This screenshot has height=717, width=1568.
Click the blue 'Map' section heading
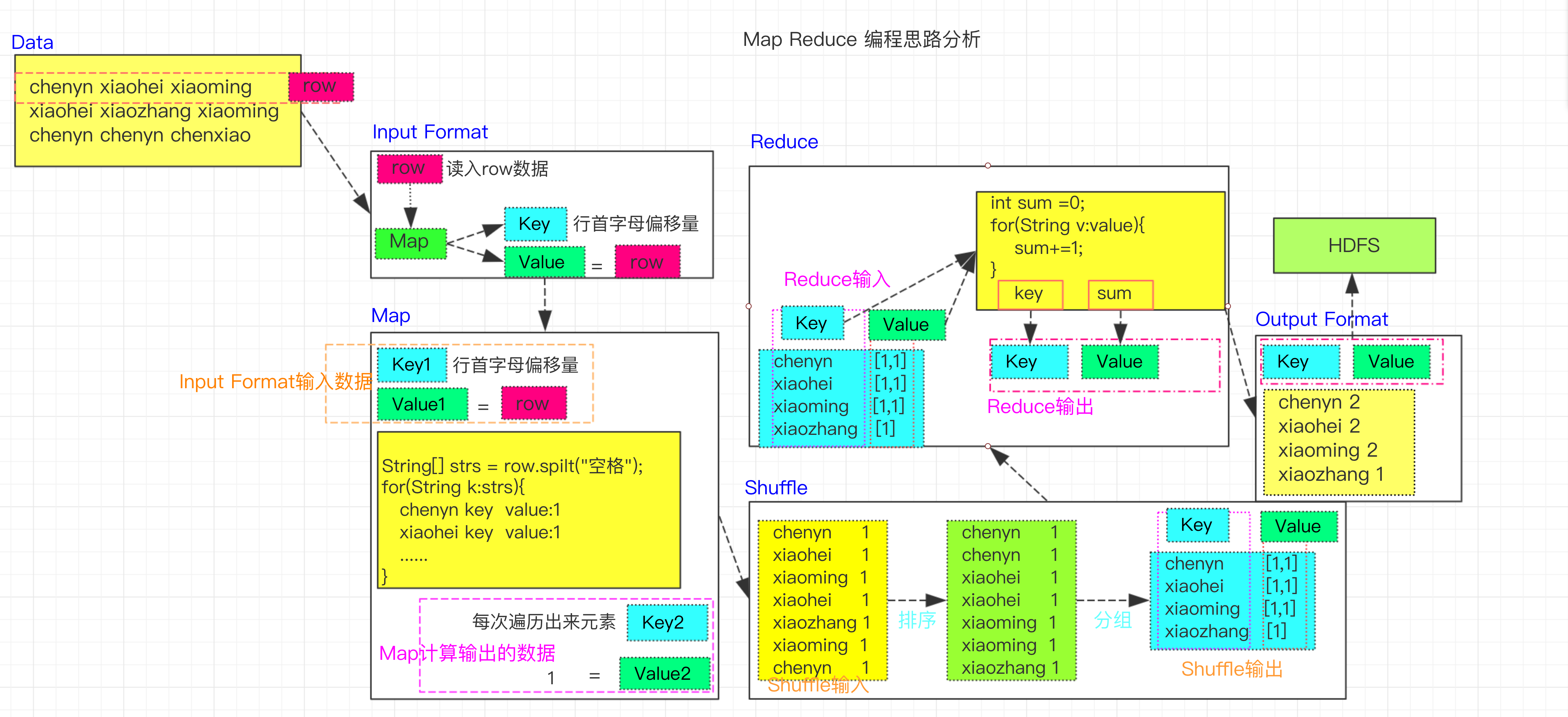tap(391, 315)
